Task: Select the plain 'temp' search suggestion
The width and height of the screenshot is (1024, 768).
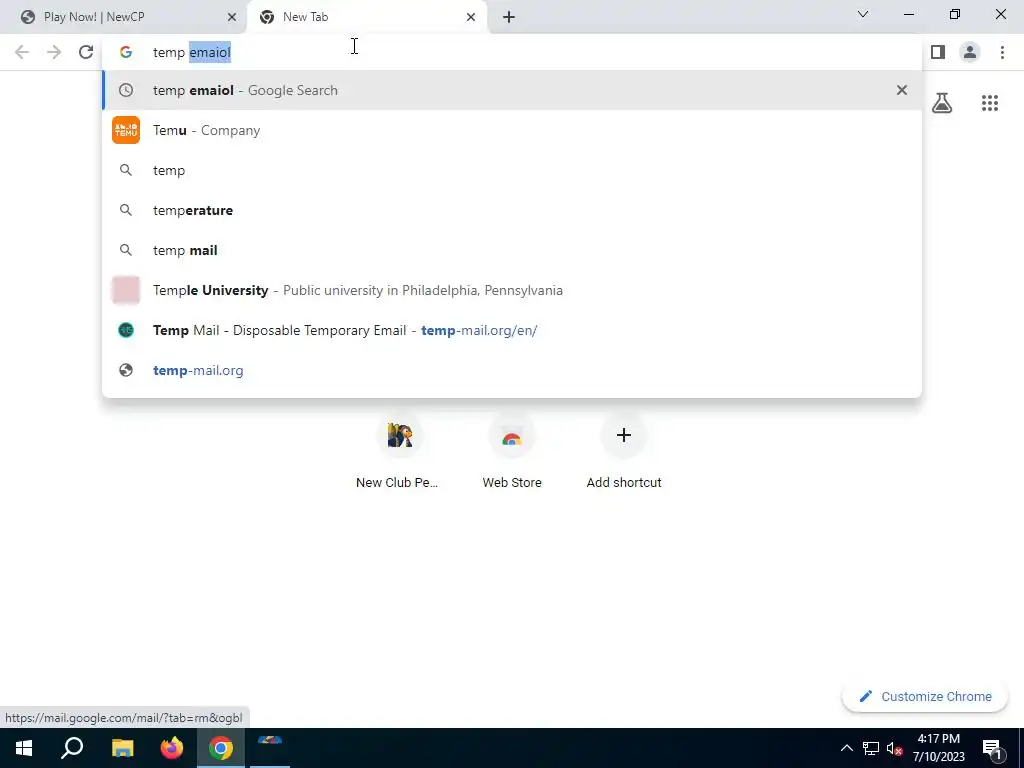Action: click(512, 170)
